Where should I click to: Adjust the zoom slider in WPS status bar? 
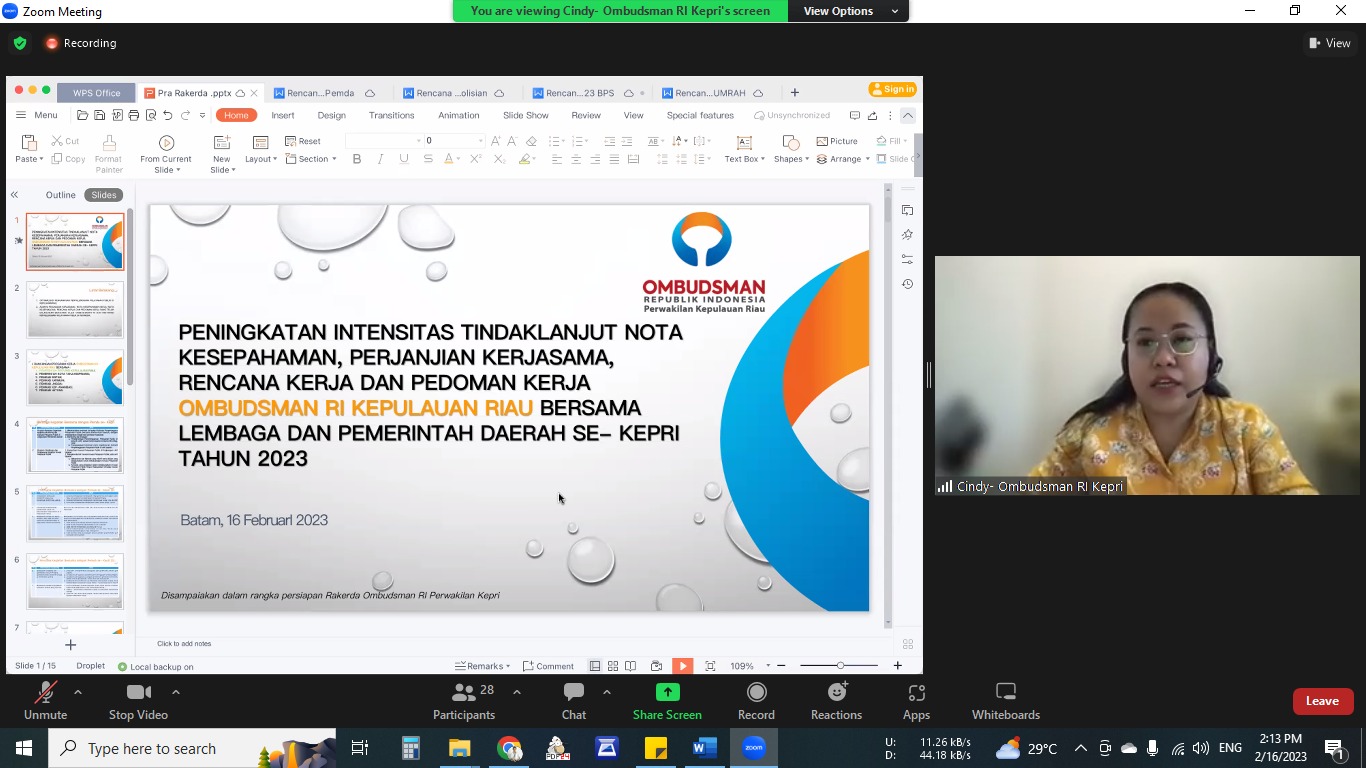click(840, 666)
